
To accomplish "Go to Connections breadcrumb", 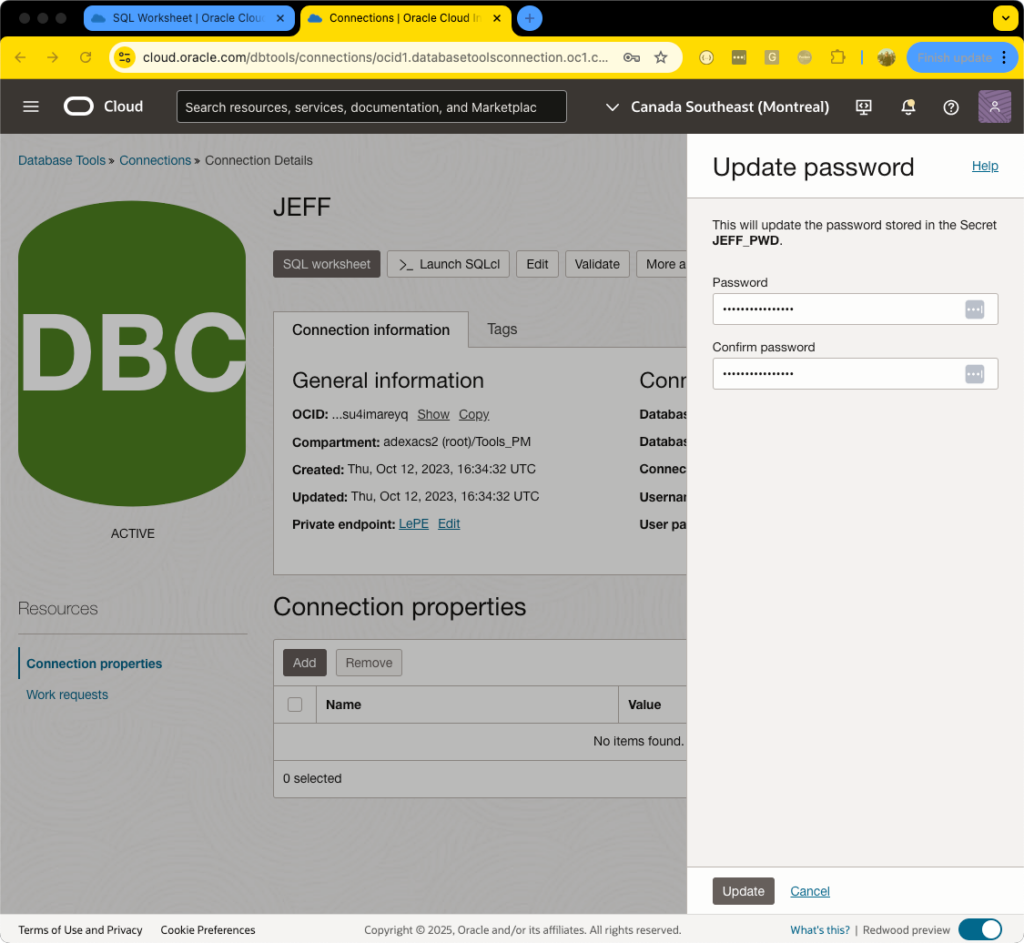I will (155, 160).
